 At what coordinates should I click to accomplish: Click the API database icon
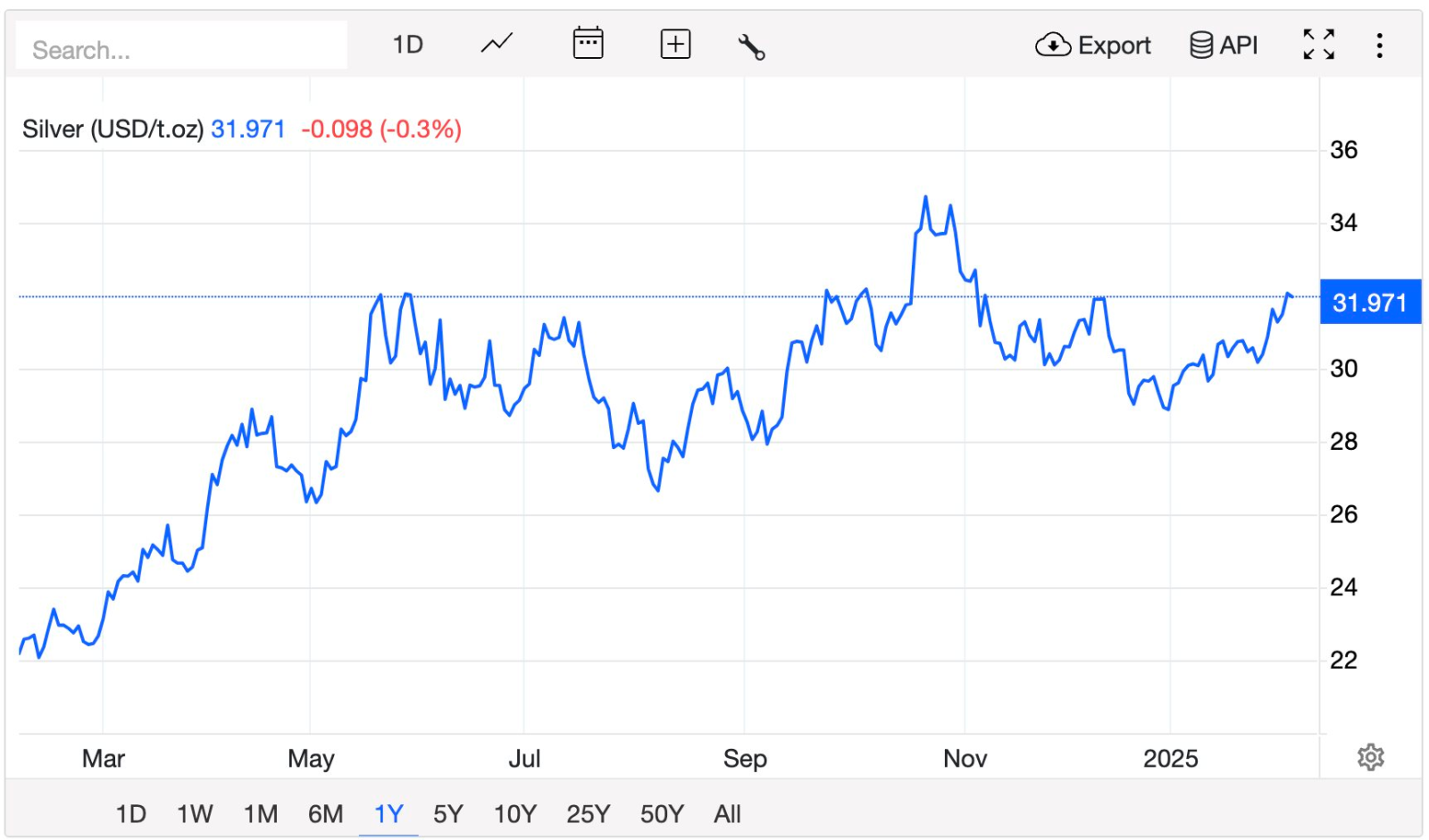click(1224, 45)
